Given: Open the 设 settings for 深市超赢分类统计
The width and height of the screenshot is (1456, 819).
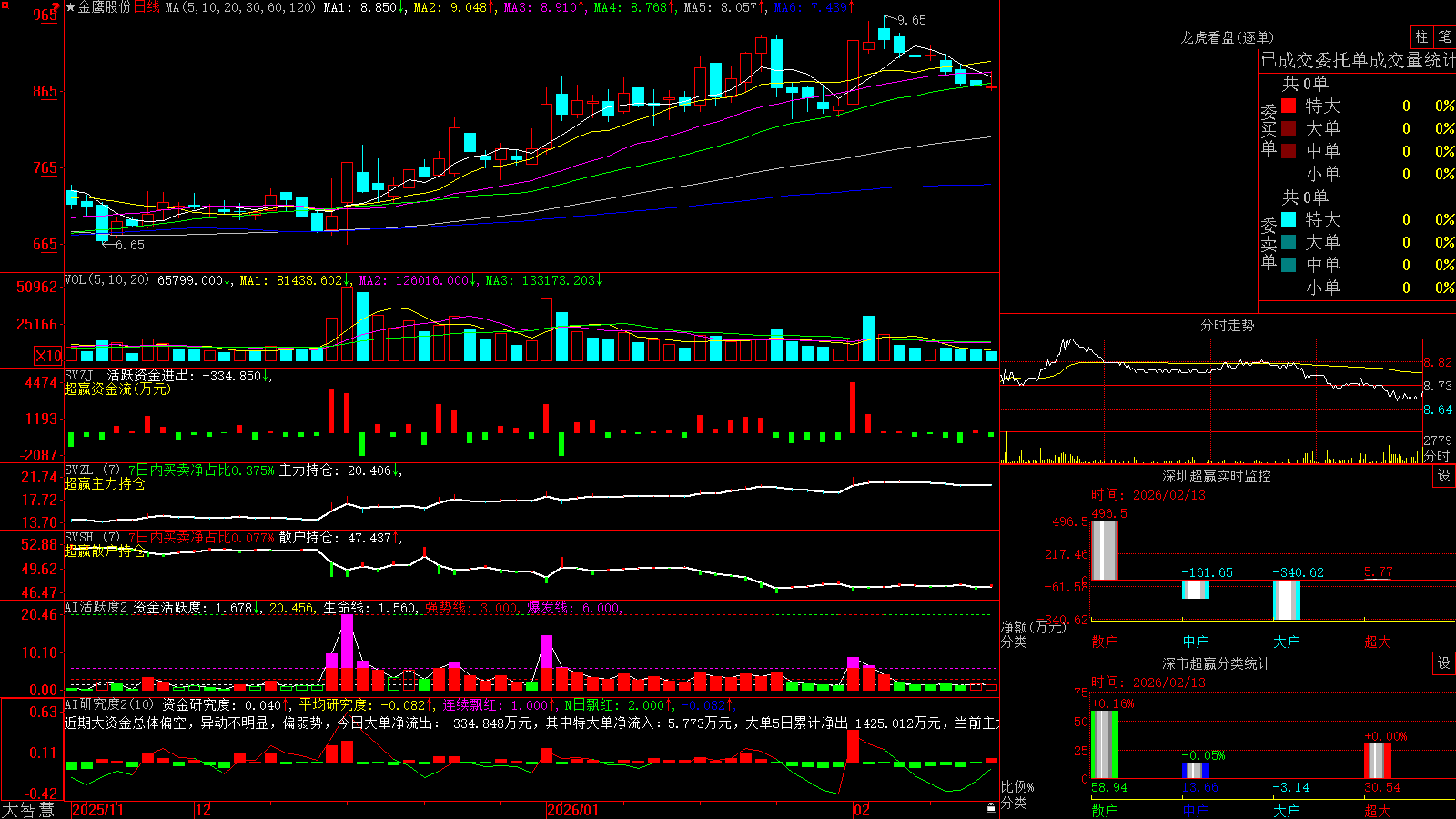Looking at the screenshot, I should tap(1444, 663).
